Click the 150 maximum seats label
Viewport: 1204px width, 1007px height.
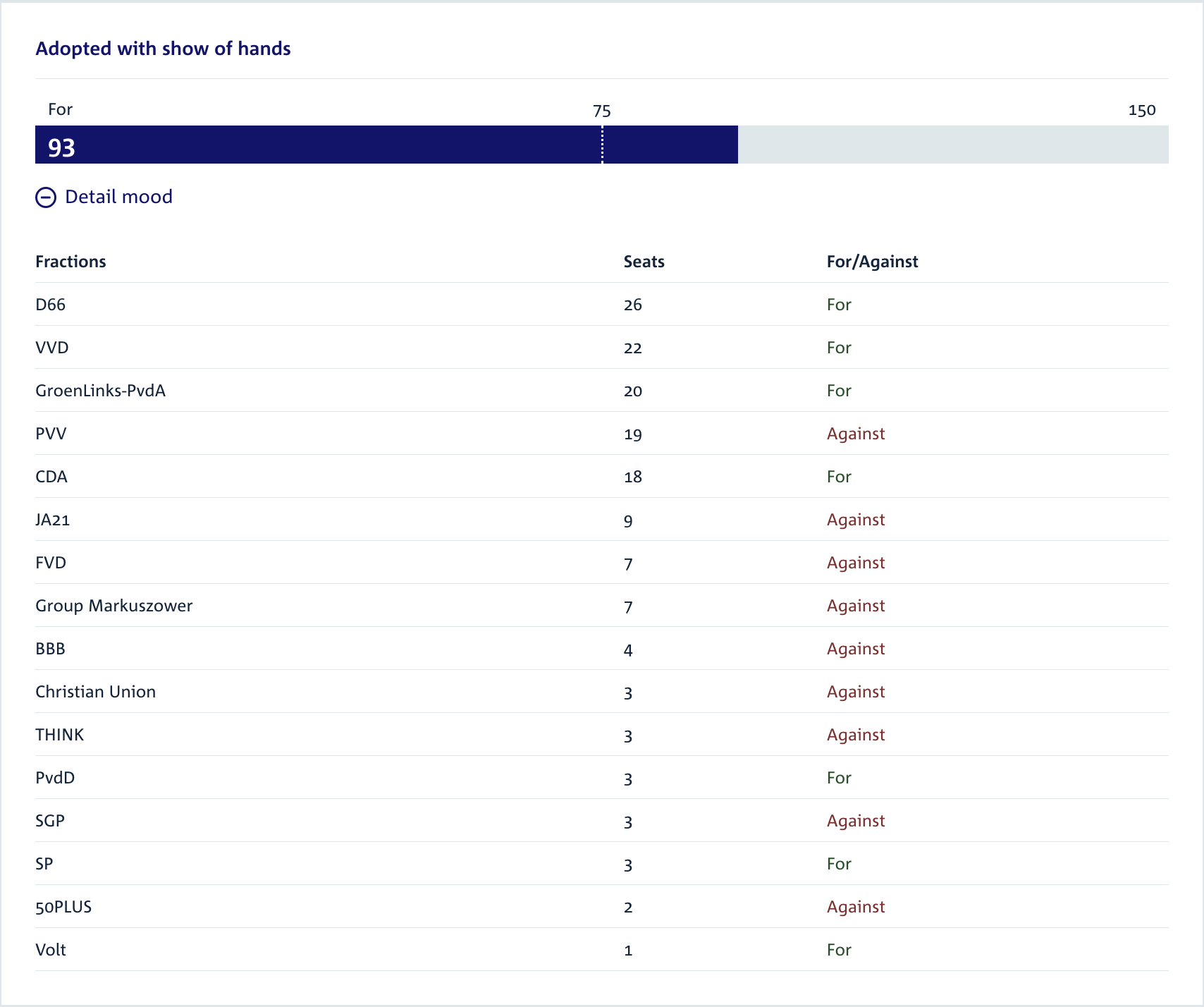coord(1142,110)
